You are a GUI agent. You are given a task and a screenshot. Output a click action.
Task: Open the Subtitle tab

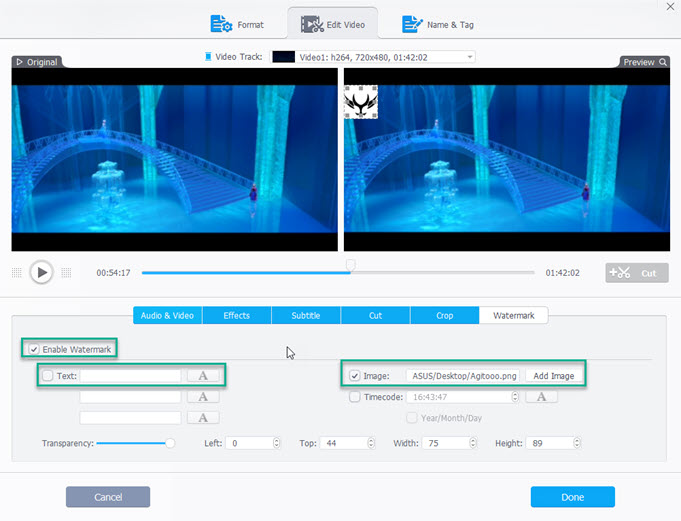coord(306,315)
